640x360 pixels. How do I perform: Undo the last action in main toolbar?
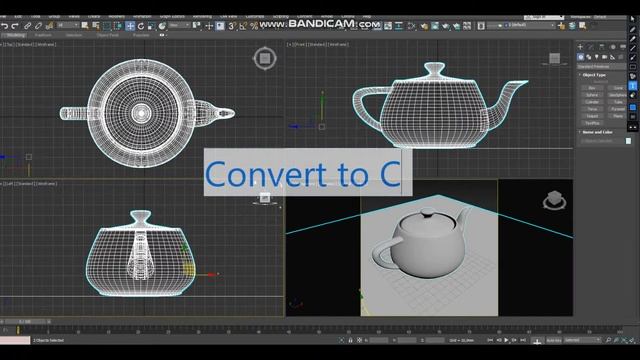coord(4,26)
